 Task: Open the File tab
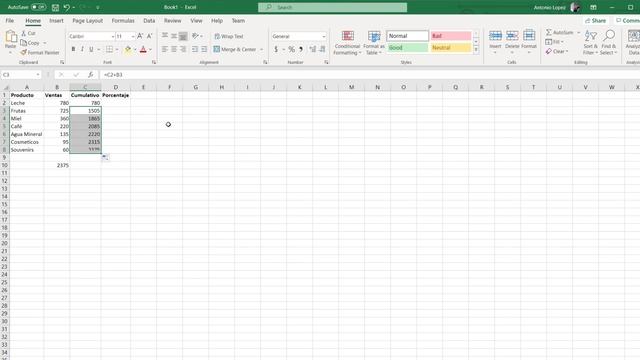tap(10, 20)
